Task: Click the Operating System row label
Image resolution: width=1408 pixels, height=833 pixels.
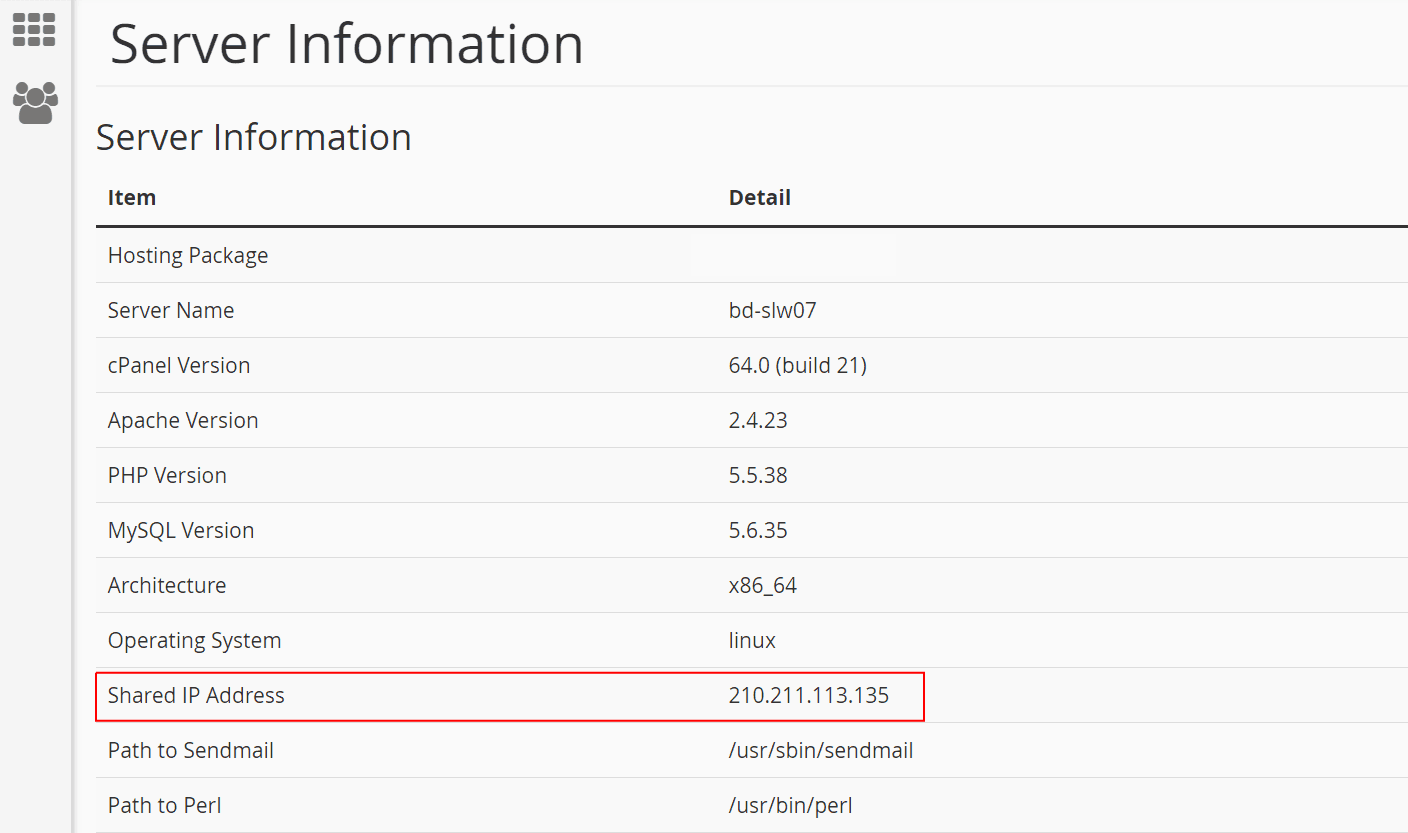Action: (x=194, y=640)
